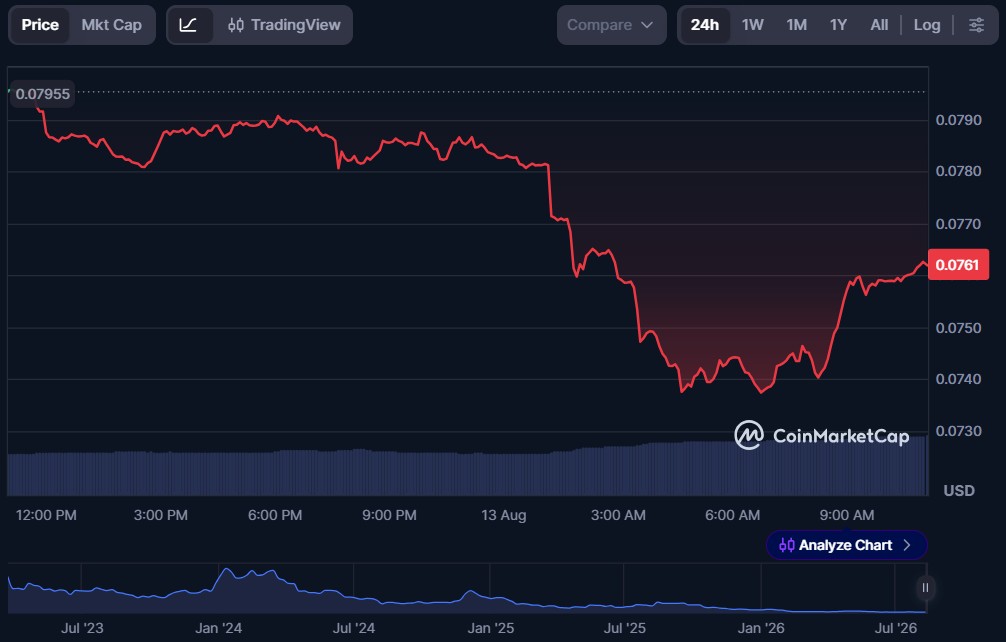Select the 1W time range
Screen dimensions: 1006x642
pyautogui.click(x=753, y=25)
